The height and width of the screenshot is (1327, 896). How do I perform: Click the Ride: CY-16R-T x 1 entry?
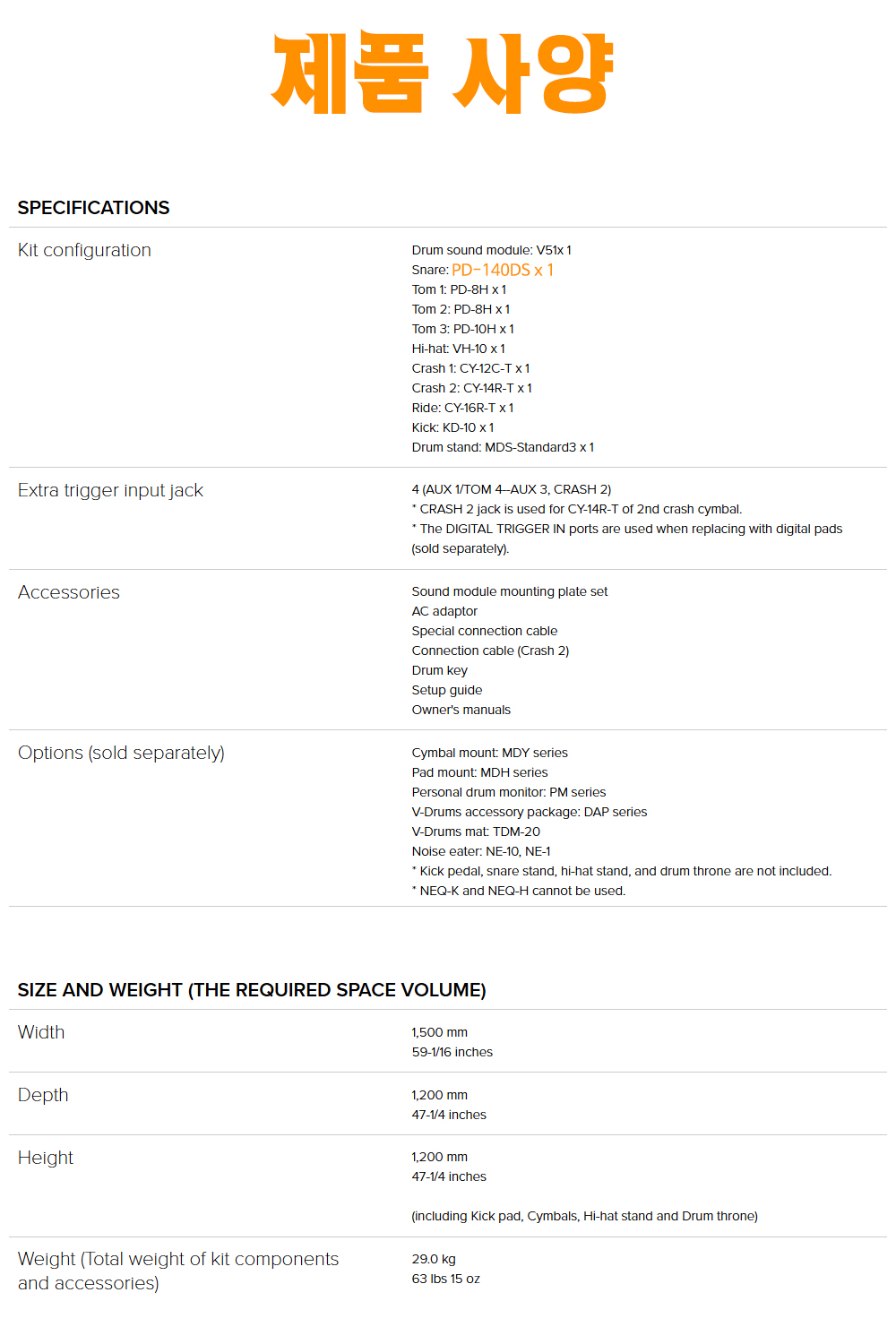pyautogui.click(x=462, y=408)
